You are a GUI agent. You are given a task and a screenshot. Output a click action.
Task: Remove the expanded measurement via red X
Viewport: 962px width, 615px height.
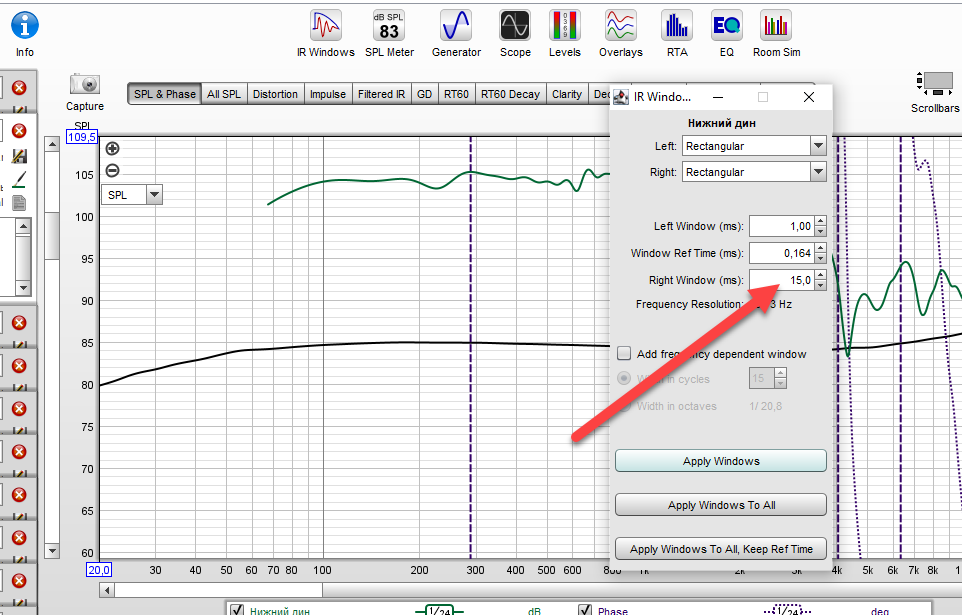tap(19, 131)
